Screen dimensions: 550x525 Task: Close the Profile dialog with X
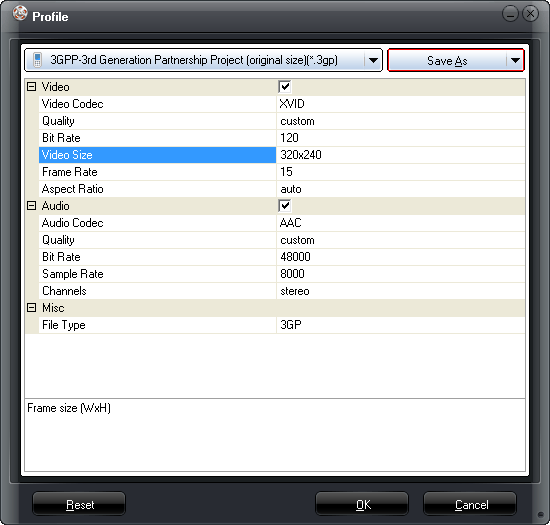coord(530,14)
